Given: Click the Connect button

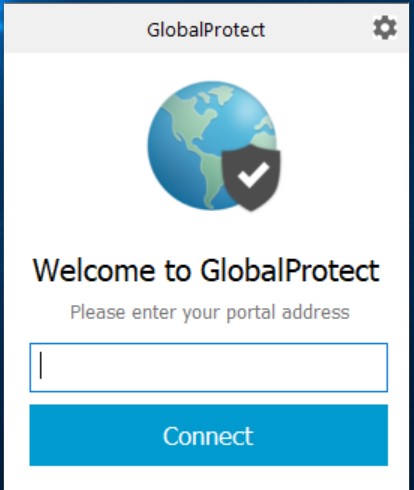Looking at the screenshot, I should point(209,435).
